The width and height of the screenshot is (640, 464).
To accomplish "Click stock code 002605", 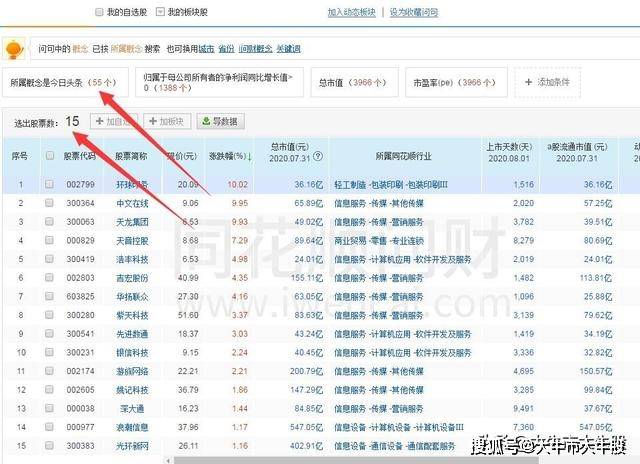I will (80, 390).
